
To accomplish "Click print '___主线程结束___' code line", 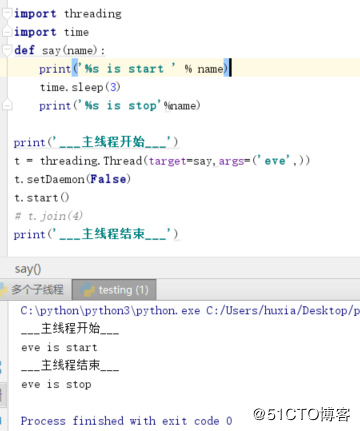I will [96, 234].
